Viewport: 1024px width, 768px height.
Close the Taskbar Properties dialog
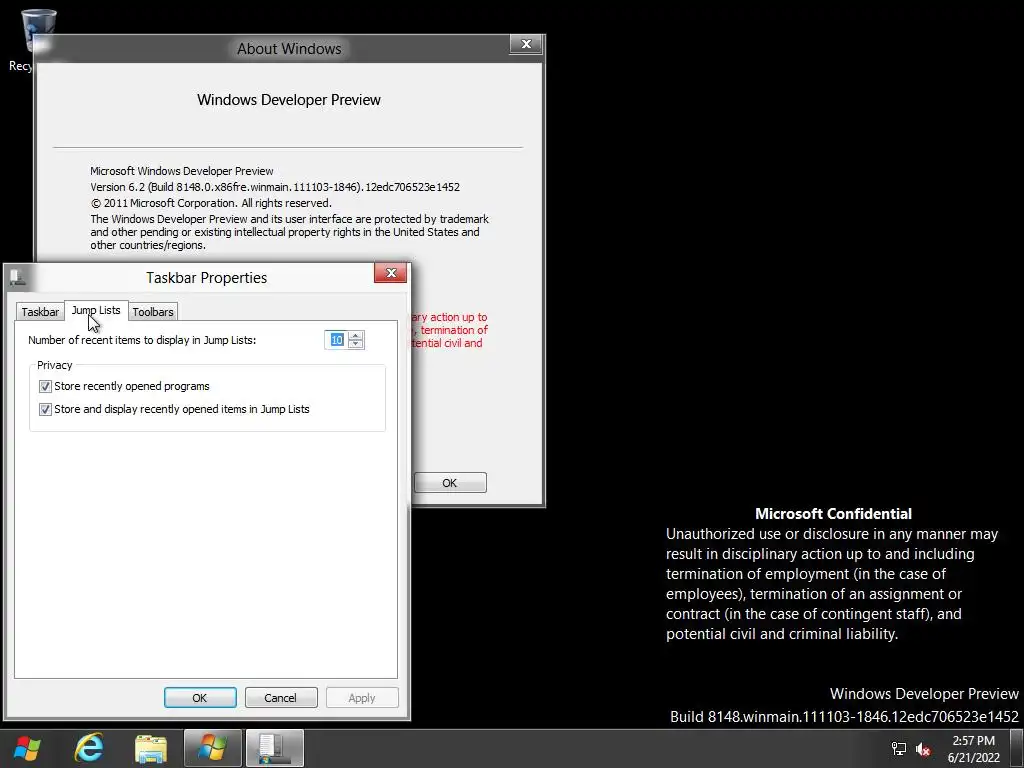391,273
